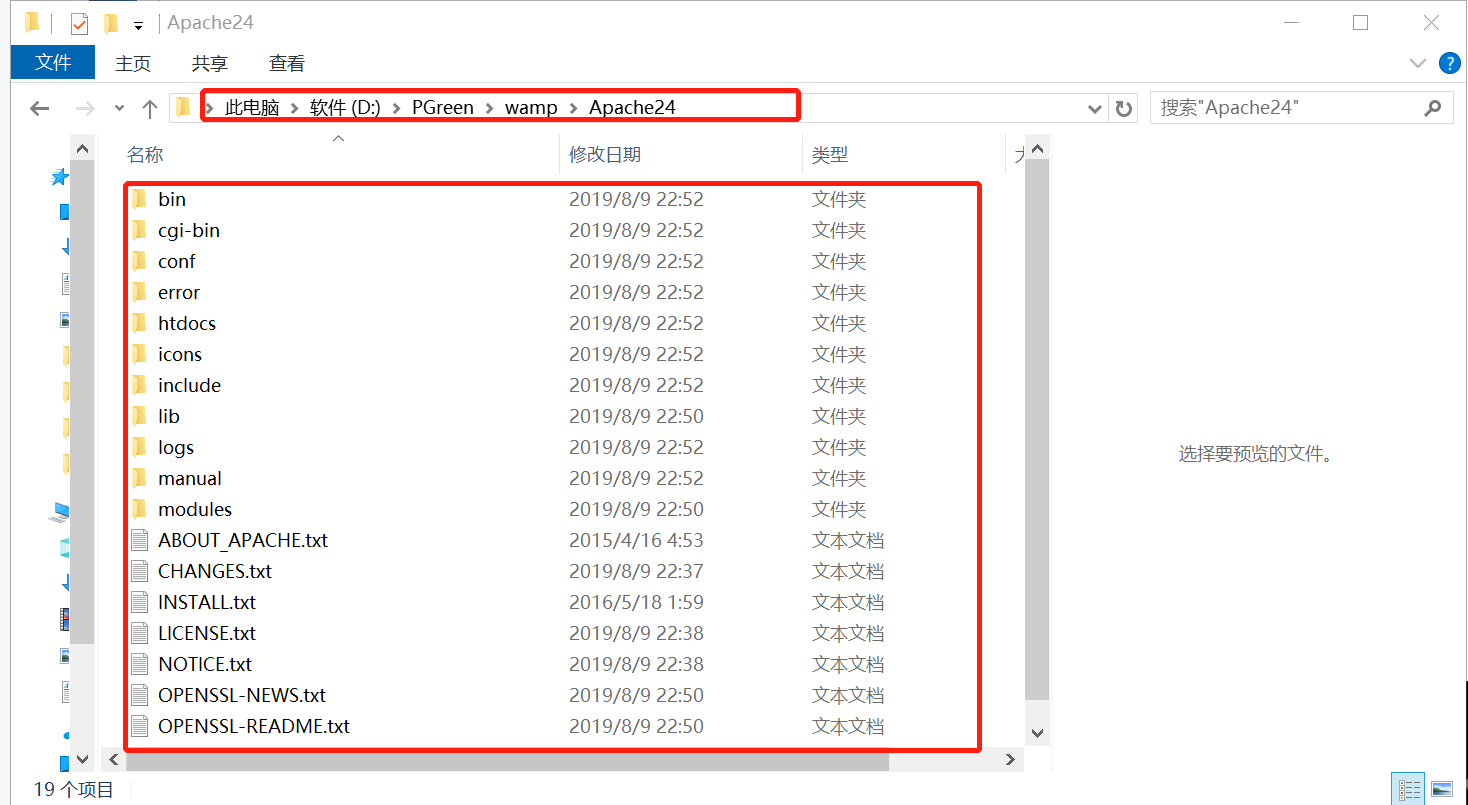Select the manual folder icon
The image size is (1468, 805).
[x=140, y=478]
